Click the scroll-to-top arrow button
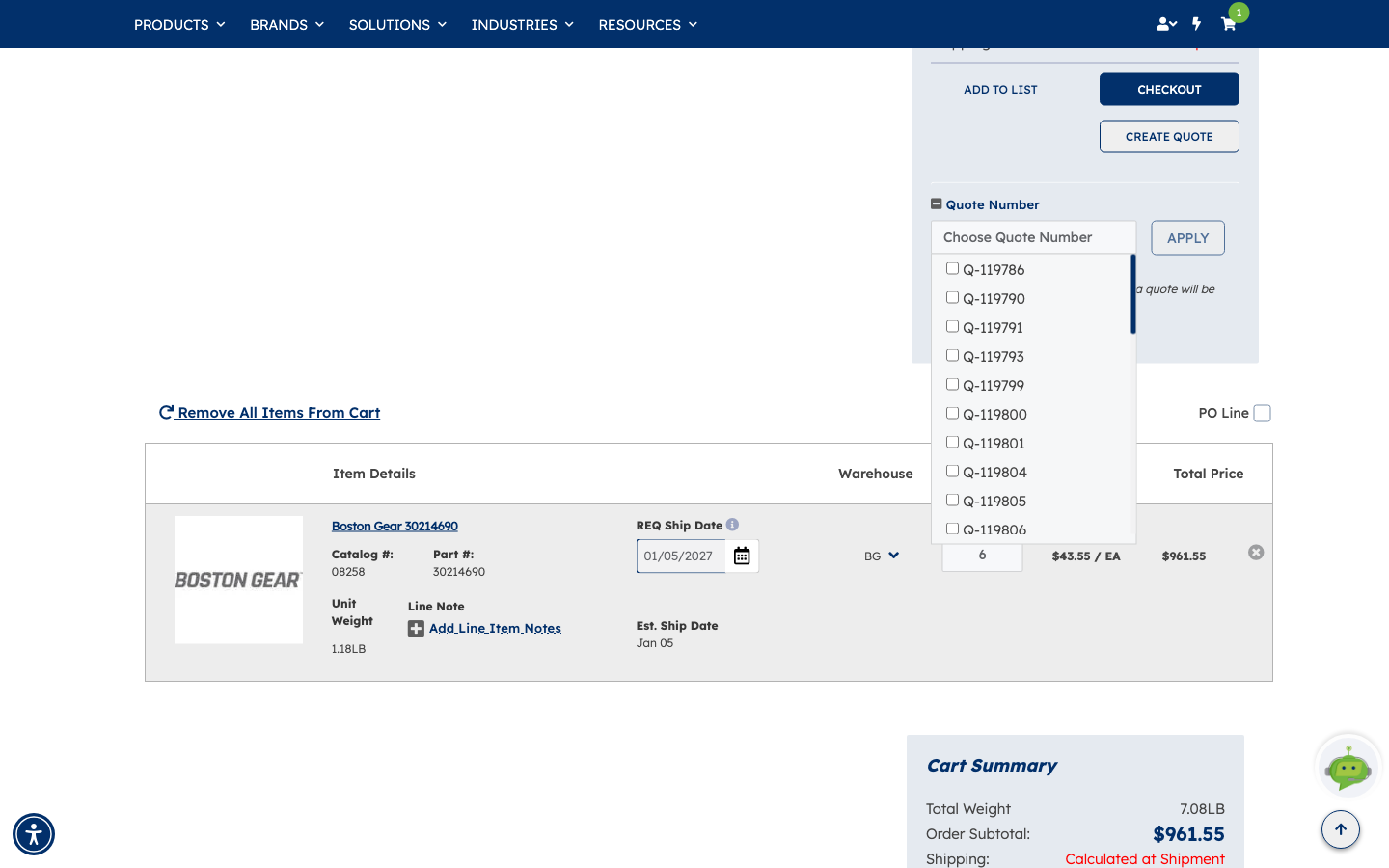 1341,829
